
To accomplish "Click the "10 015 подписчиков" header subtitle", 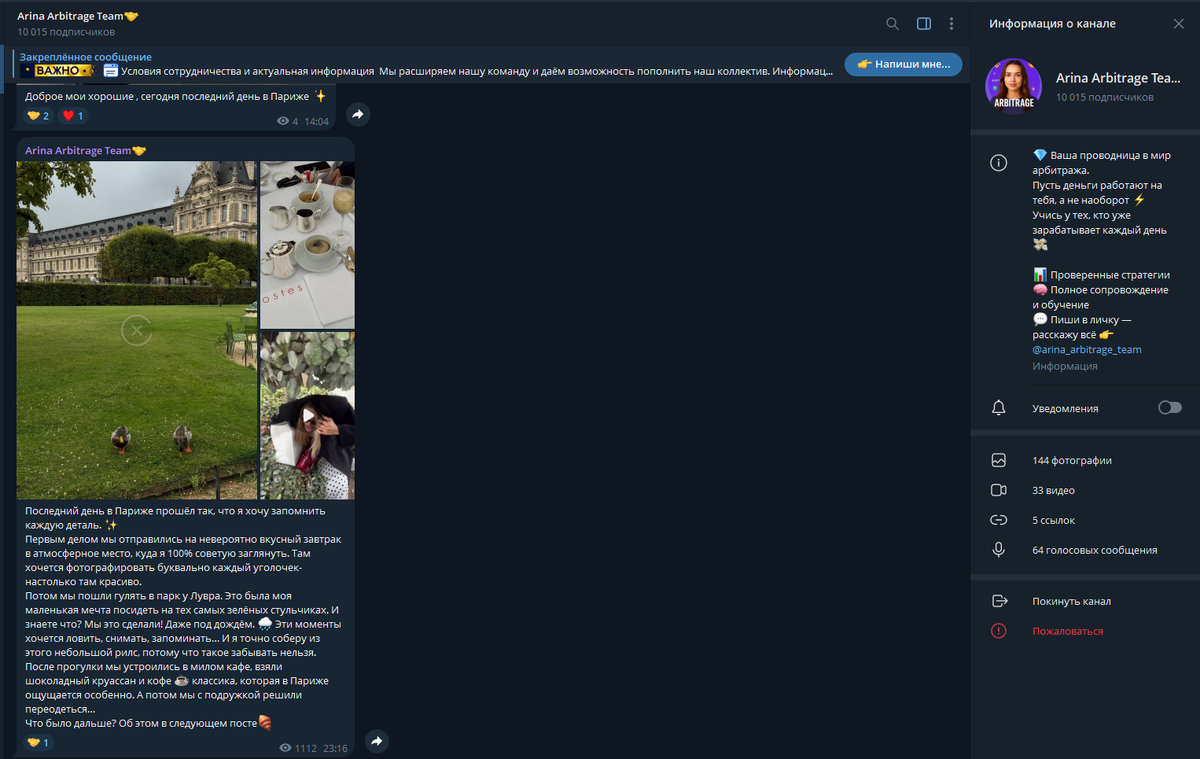I will [x=66, y=32].
